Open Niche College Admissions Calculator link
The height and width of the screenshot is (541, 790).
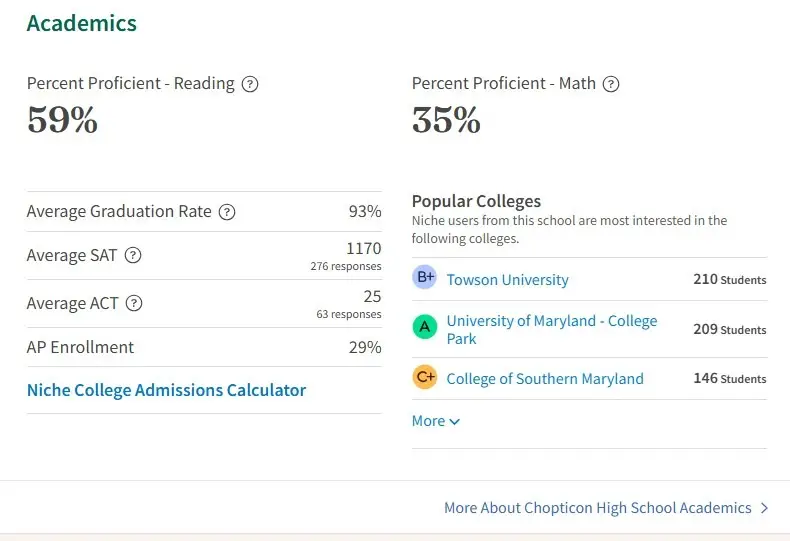coord(166,390)
